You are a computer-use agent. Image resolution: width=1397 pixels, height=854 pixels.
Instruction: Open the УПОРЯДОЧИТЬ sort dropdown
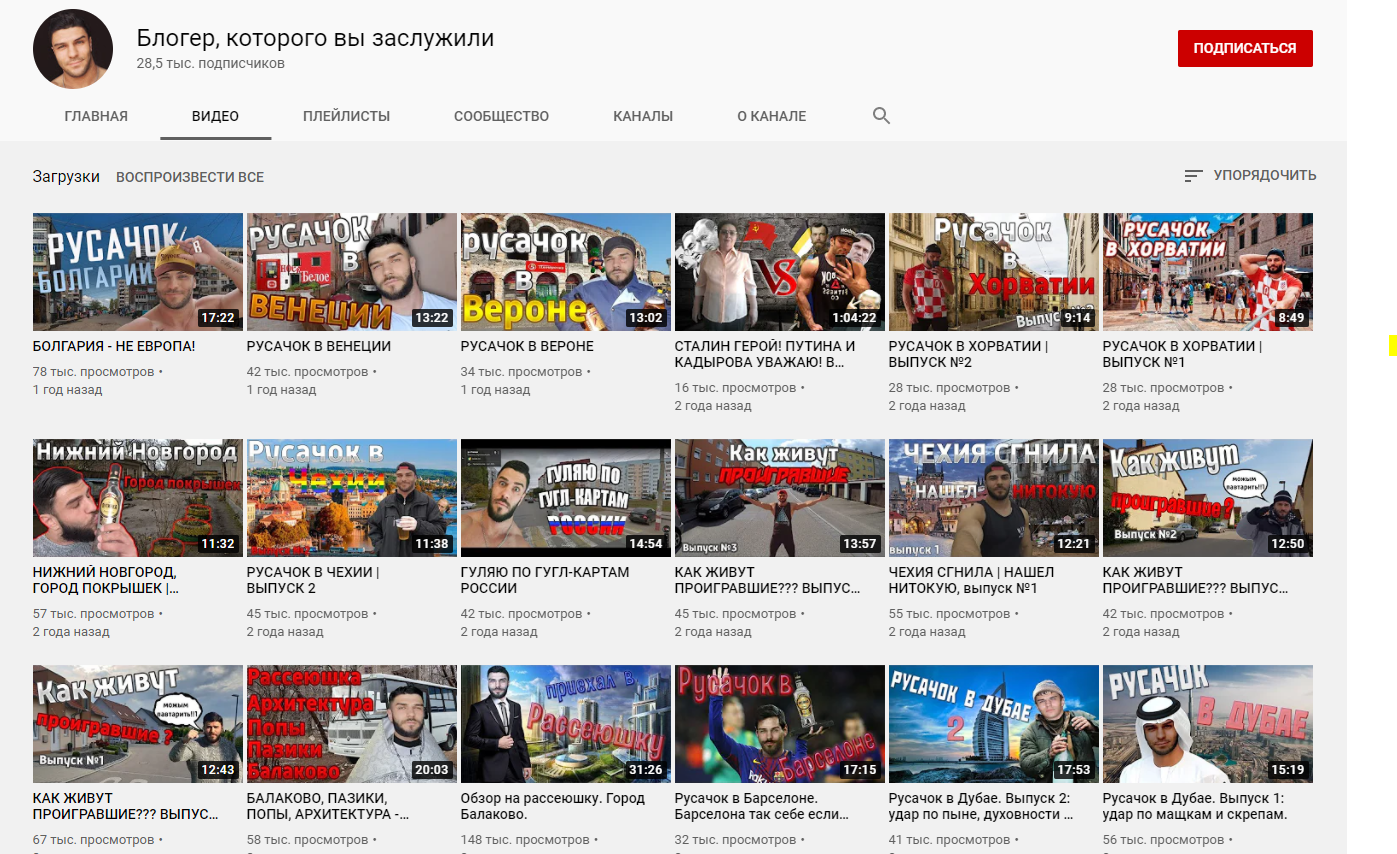tap(1250, 176)
